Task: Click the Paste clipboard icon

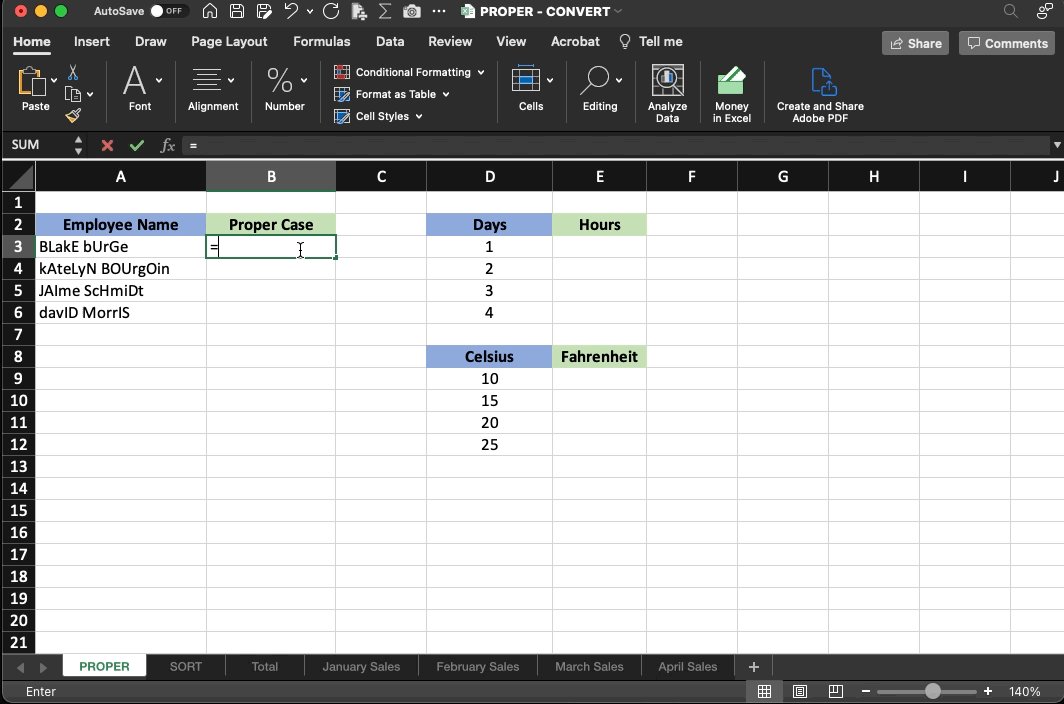Action: click(x=31, y=81)
